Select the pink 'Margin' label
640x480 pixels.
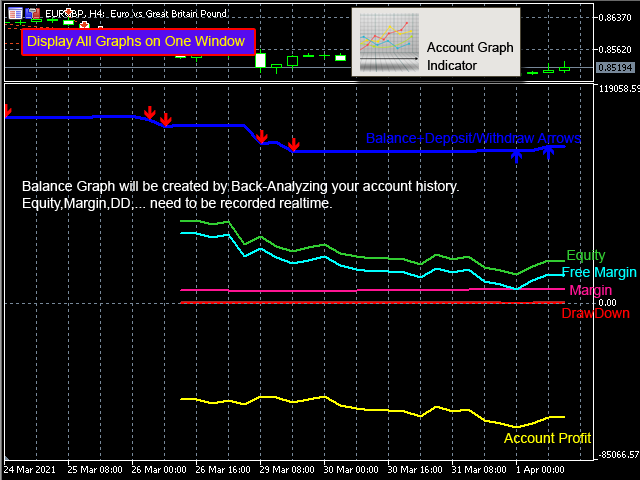(591, 290)
